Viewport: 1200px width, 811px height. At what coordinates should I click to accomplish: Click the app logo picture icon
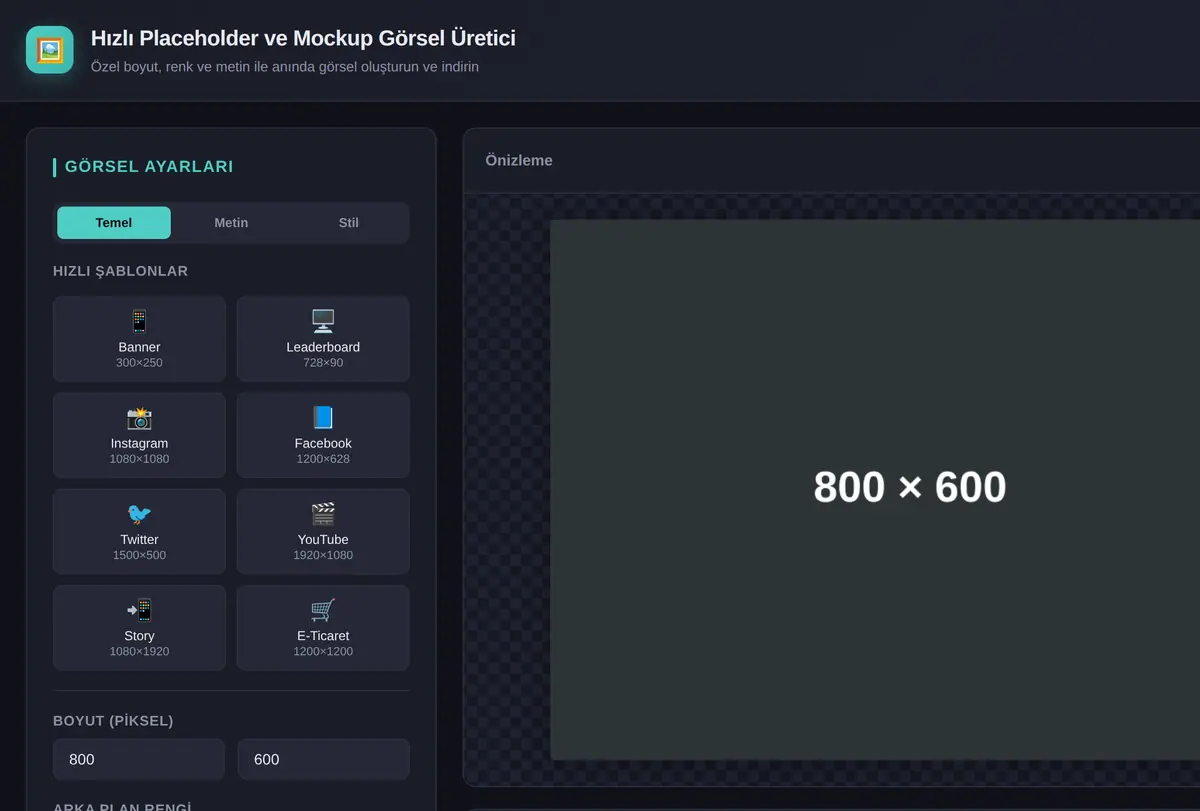tap(50, 50)
